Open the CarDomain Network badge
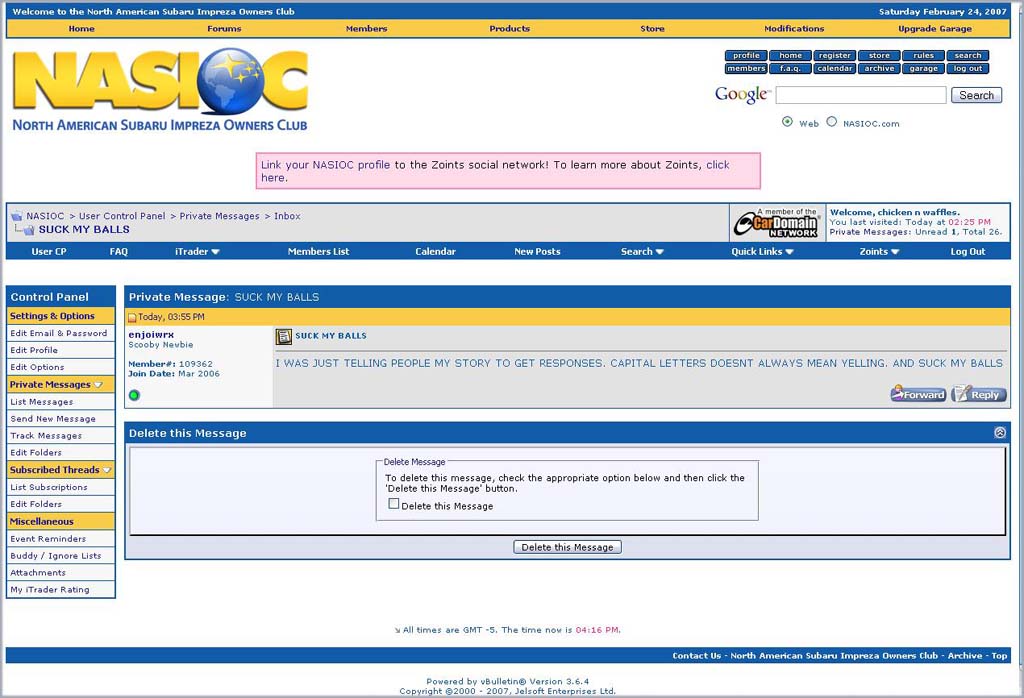Viewport: 1024px width, 698px height. 777,224
